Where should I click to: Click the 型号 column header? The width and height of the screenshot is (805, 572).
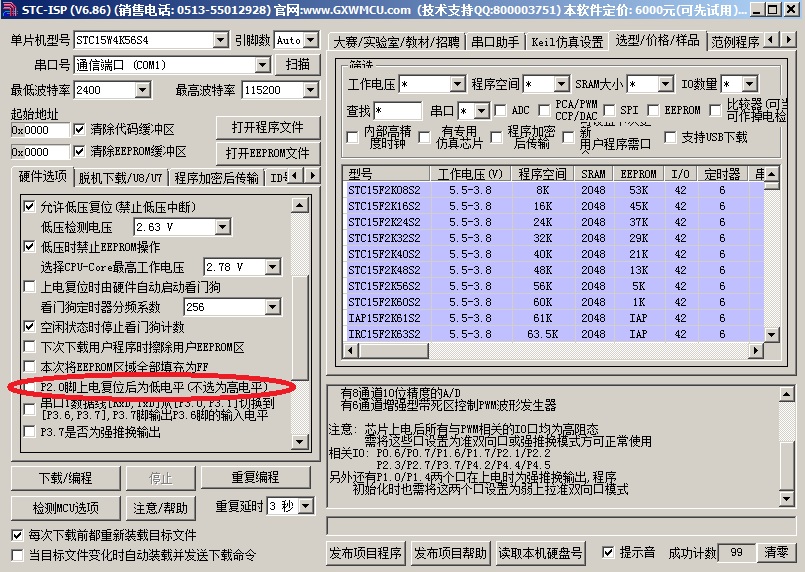pyautogui.click(x=387, y=174)
